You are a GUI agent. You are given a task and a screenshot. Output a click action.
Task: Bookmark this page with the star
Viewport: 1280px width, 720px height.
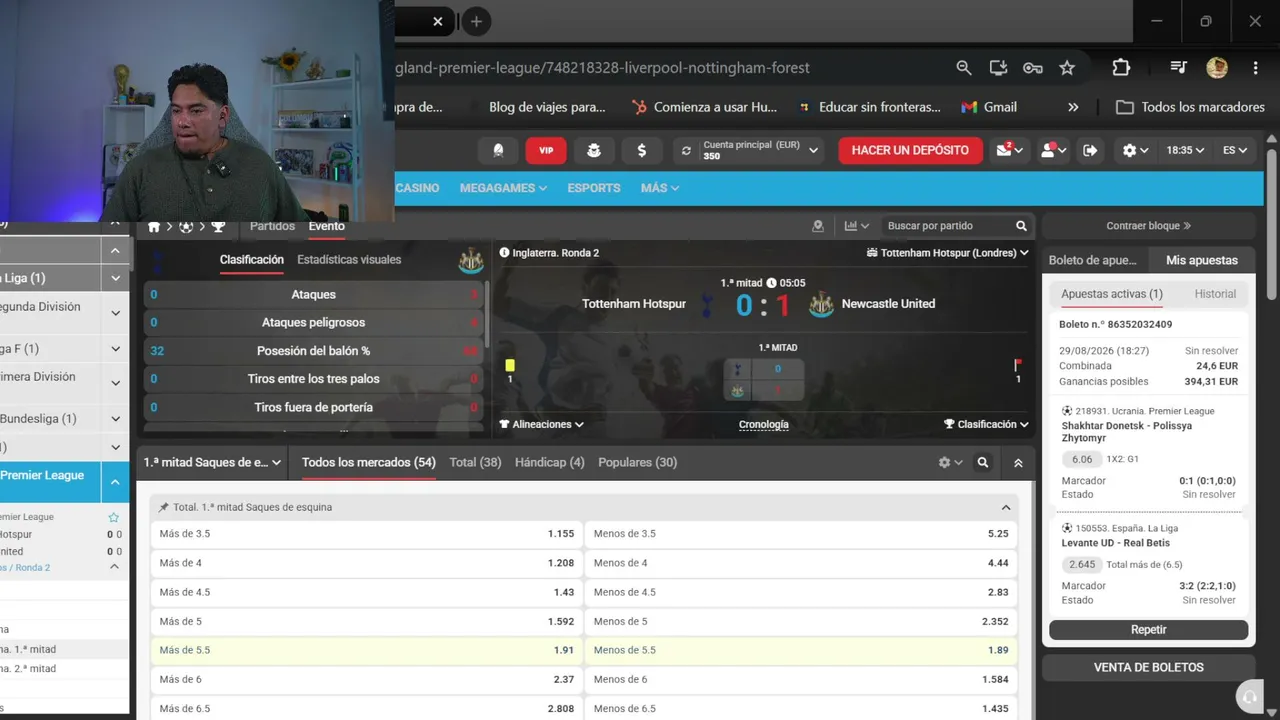(1067, 68)
